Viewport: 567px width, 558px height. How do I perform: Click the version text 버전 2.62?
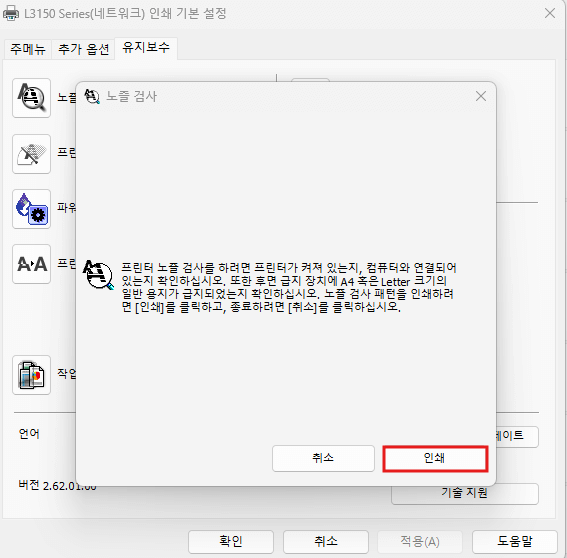click(x=57, y=485)
